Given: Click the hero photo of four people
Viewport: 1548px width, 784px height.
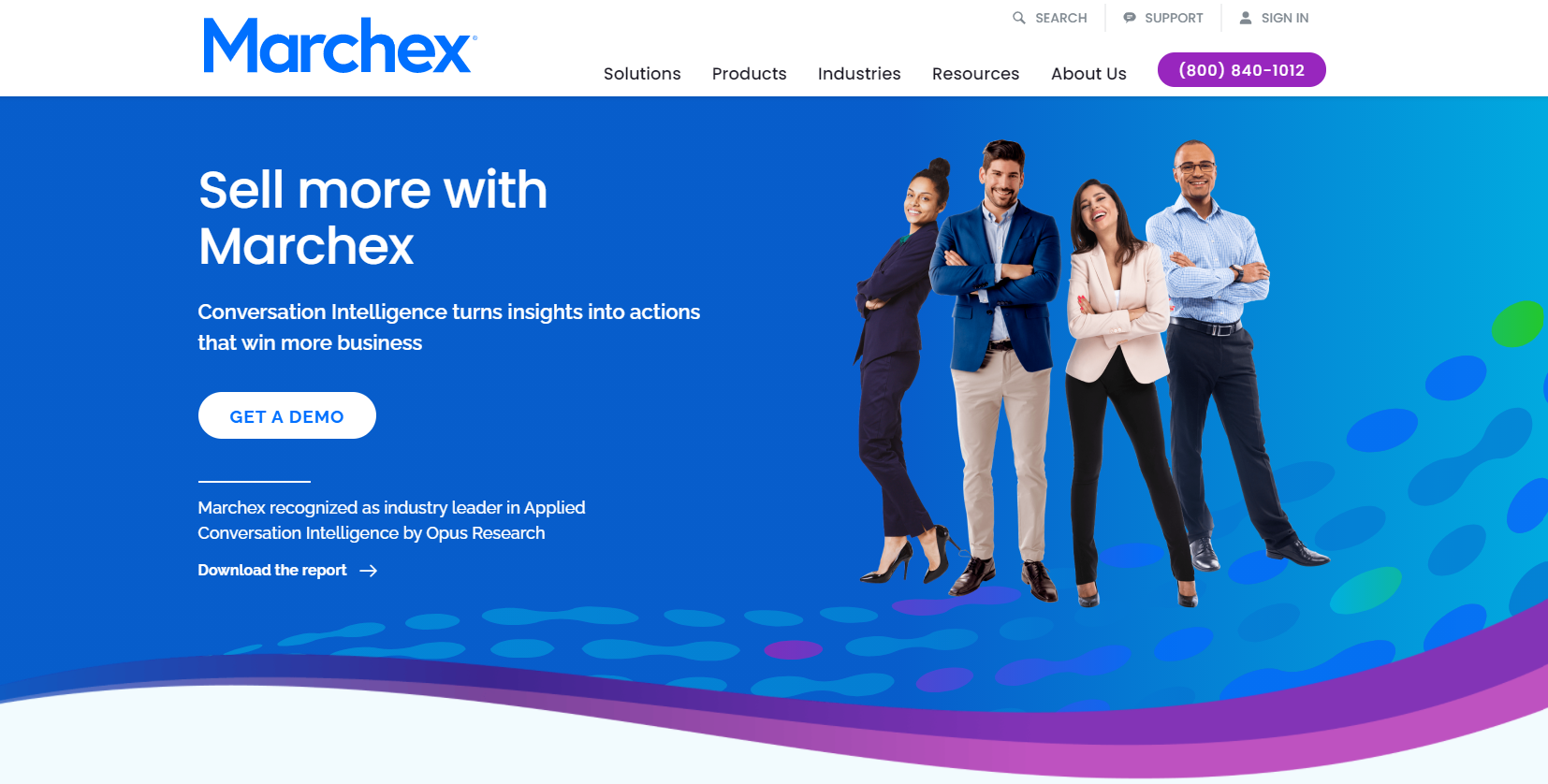Looking at the screenshot, I should 1090,372.
